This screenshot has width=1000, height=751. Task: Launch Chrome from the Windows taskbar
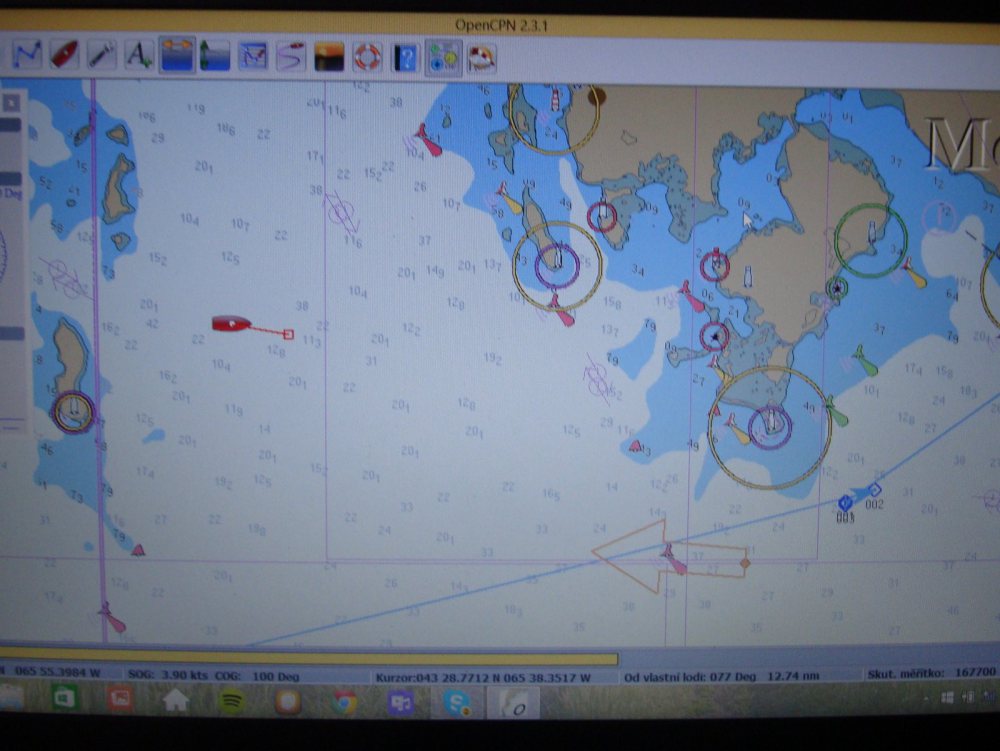tap(345, 700)
